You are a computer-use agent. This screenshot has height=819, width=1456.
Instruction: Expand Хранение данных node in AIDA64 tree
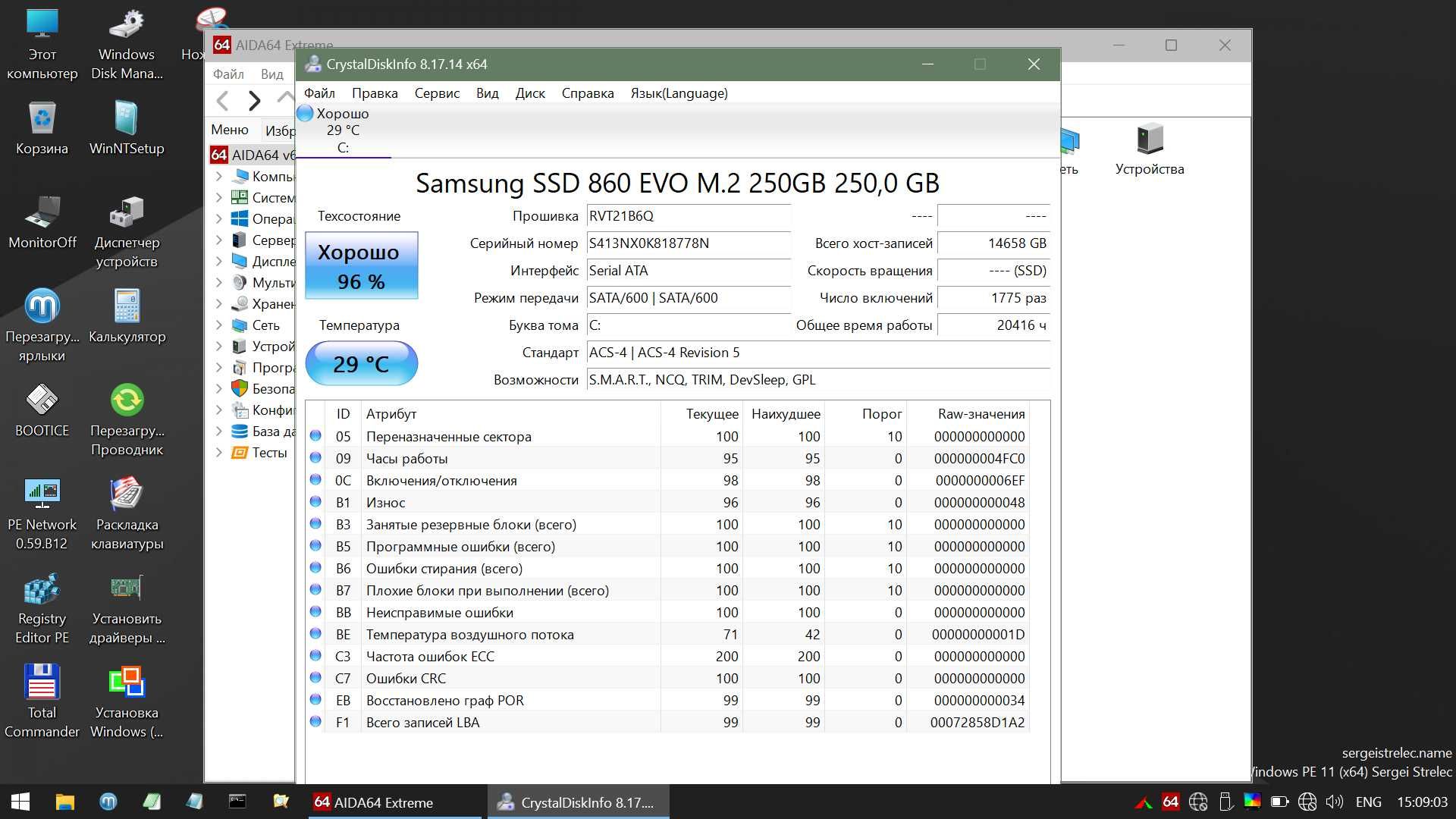[x=218, y=303]
